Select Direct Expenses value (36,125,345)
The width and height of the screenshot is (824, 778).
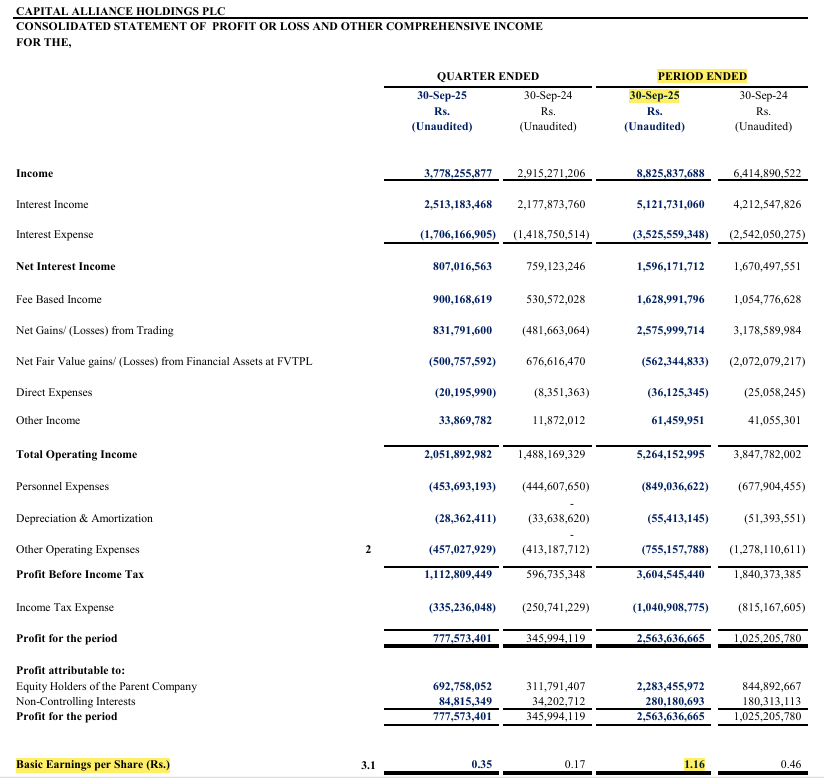pos(677,393)
